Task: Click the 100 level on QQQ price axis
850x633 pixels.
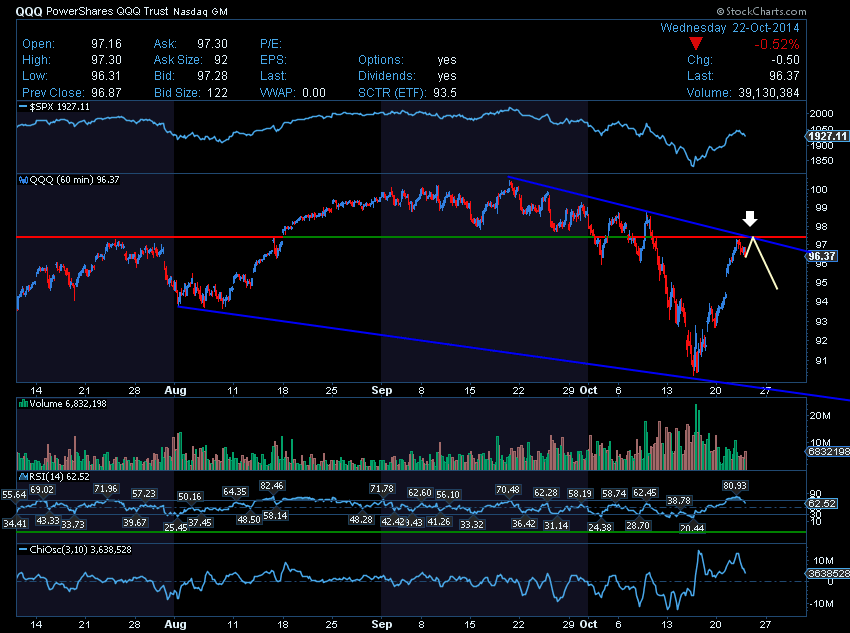Action: tap(819, 189)
